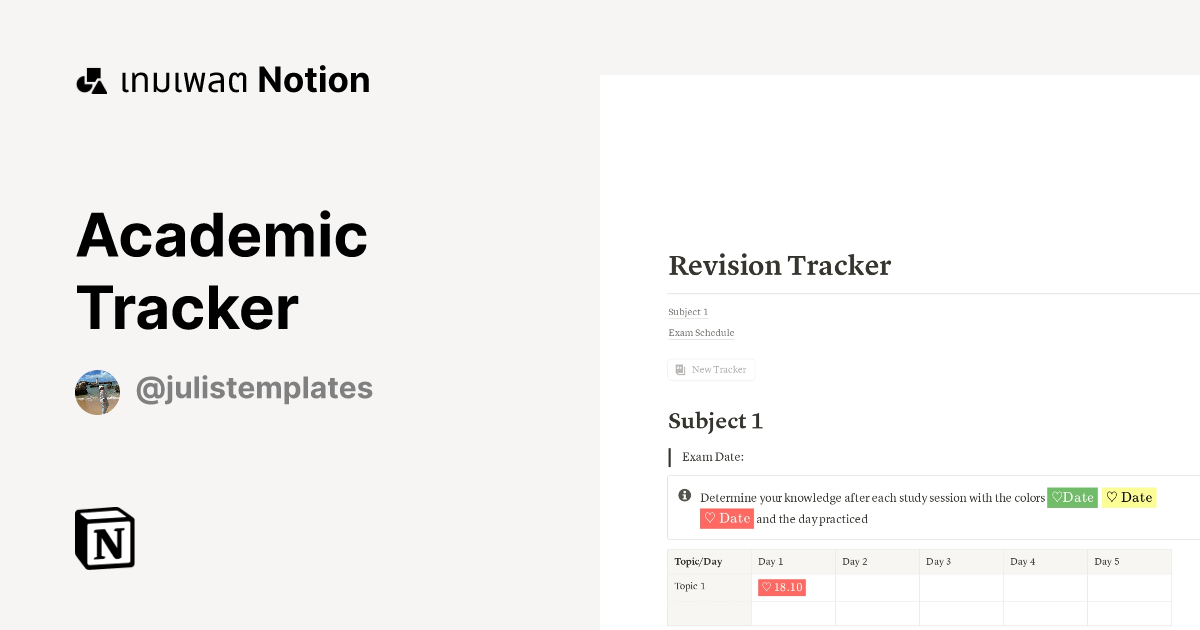Click the empty Day 3 table cell
Viewport: 1200px width, 630px height.
pyautogui.click(x=961, y=587)
